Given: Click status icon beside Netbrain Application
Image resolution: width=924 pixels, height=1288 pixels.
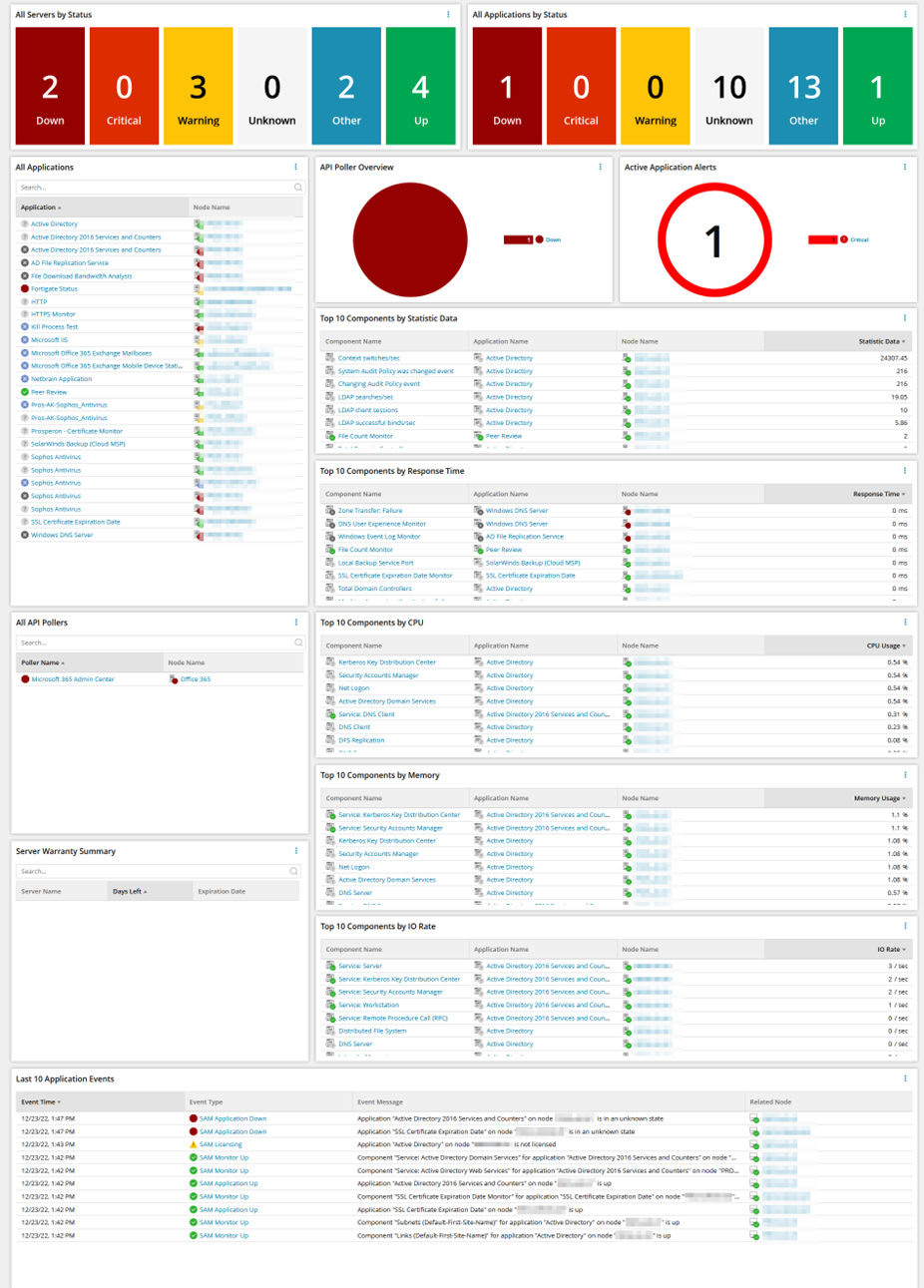Looking at the screenshot, I should tap(25, 379).
